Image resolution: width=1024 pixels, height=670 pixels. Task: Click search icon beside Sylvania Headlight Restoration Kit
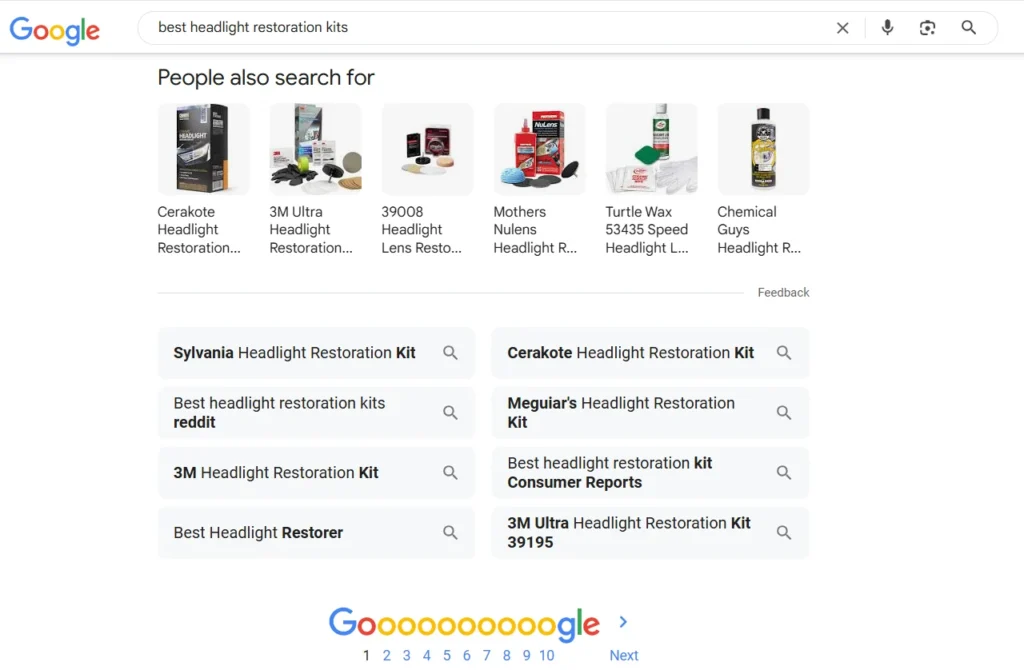click(x=450, y=353)
